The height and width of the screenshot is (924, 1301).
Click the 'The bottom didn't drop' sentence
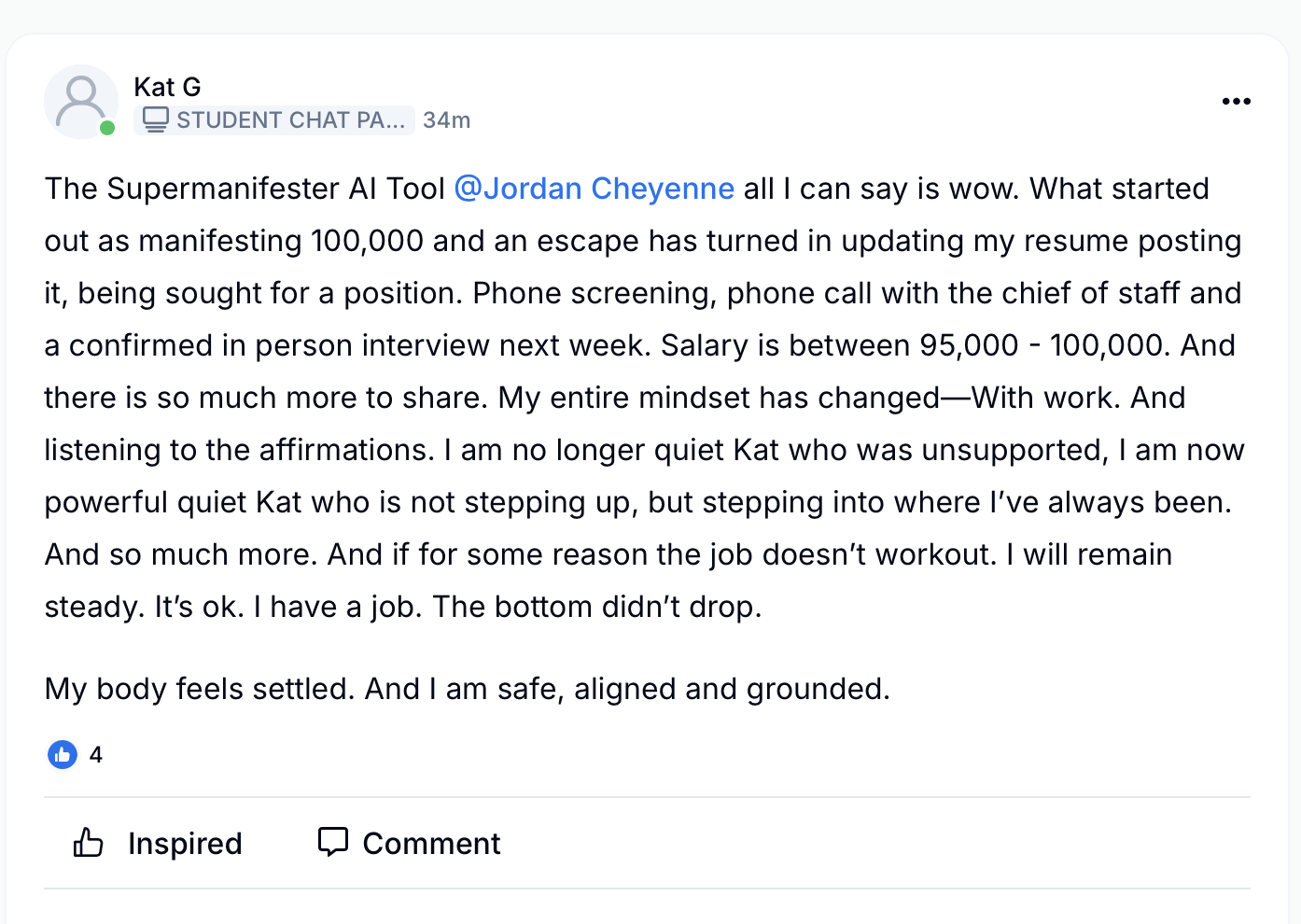pyautogui.click(x=597, y=607)
